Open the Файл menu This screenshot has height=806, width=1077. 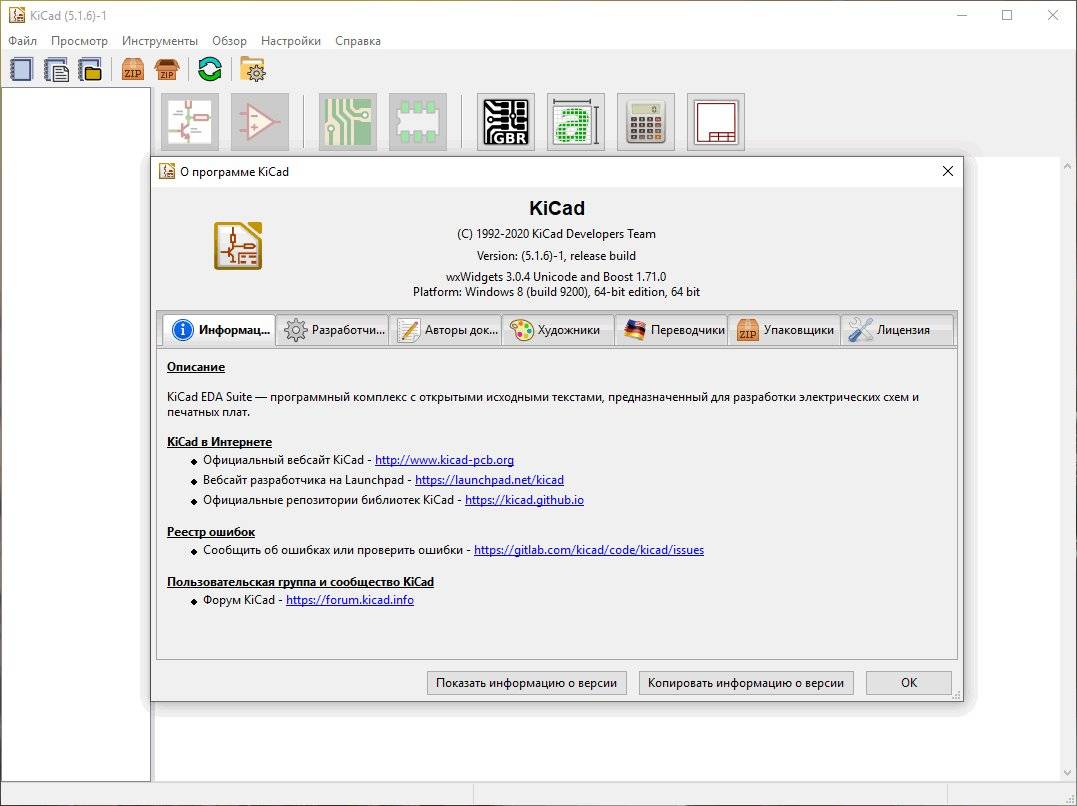(22, 41)
